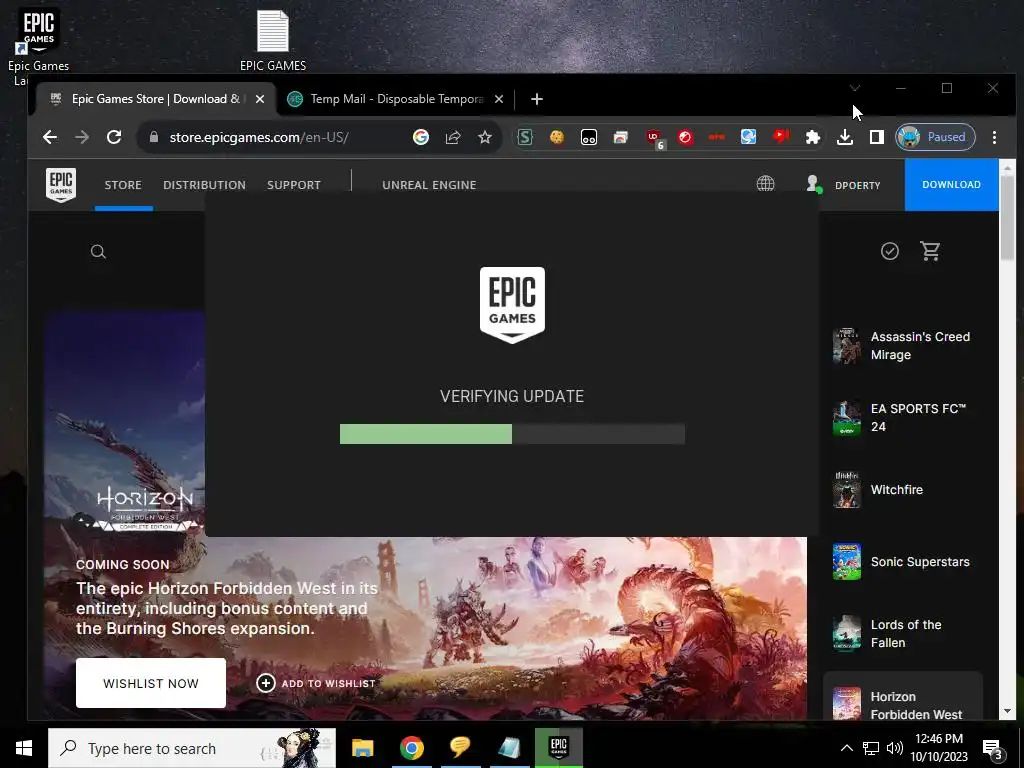
Task: Click the uBlock Origin extension icon
Action: pos(654,138)
